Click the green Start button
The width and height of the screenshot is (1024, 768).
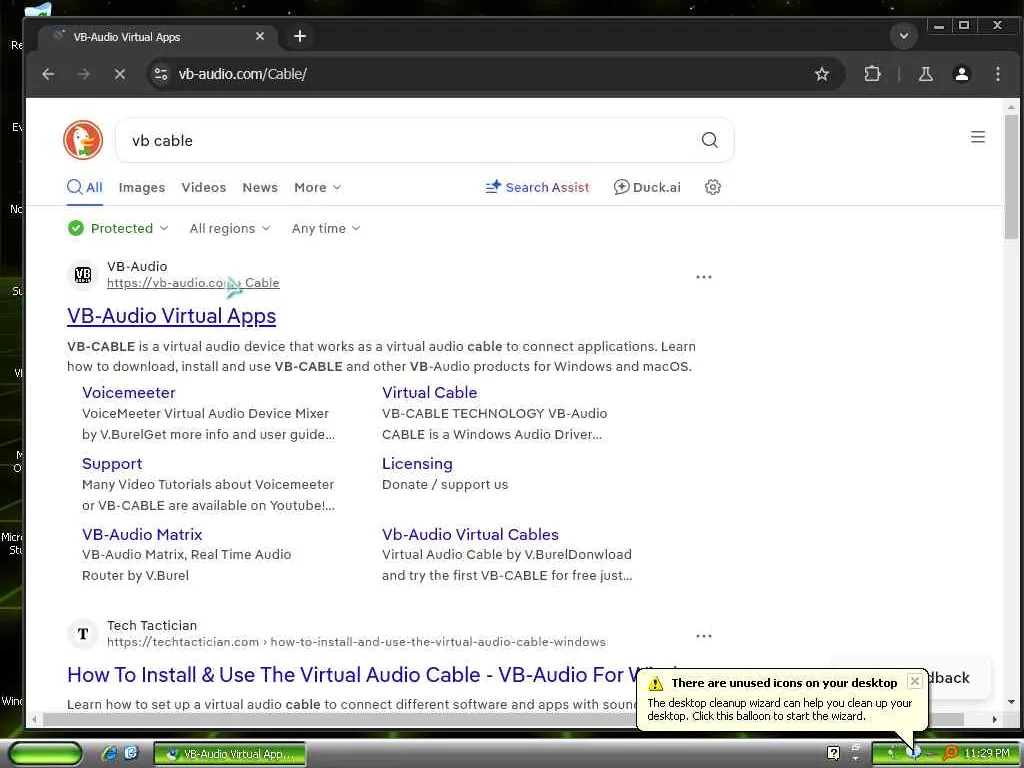[x=45, y=754]
